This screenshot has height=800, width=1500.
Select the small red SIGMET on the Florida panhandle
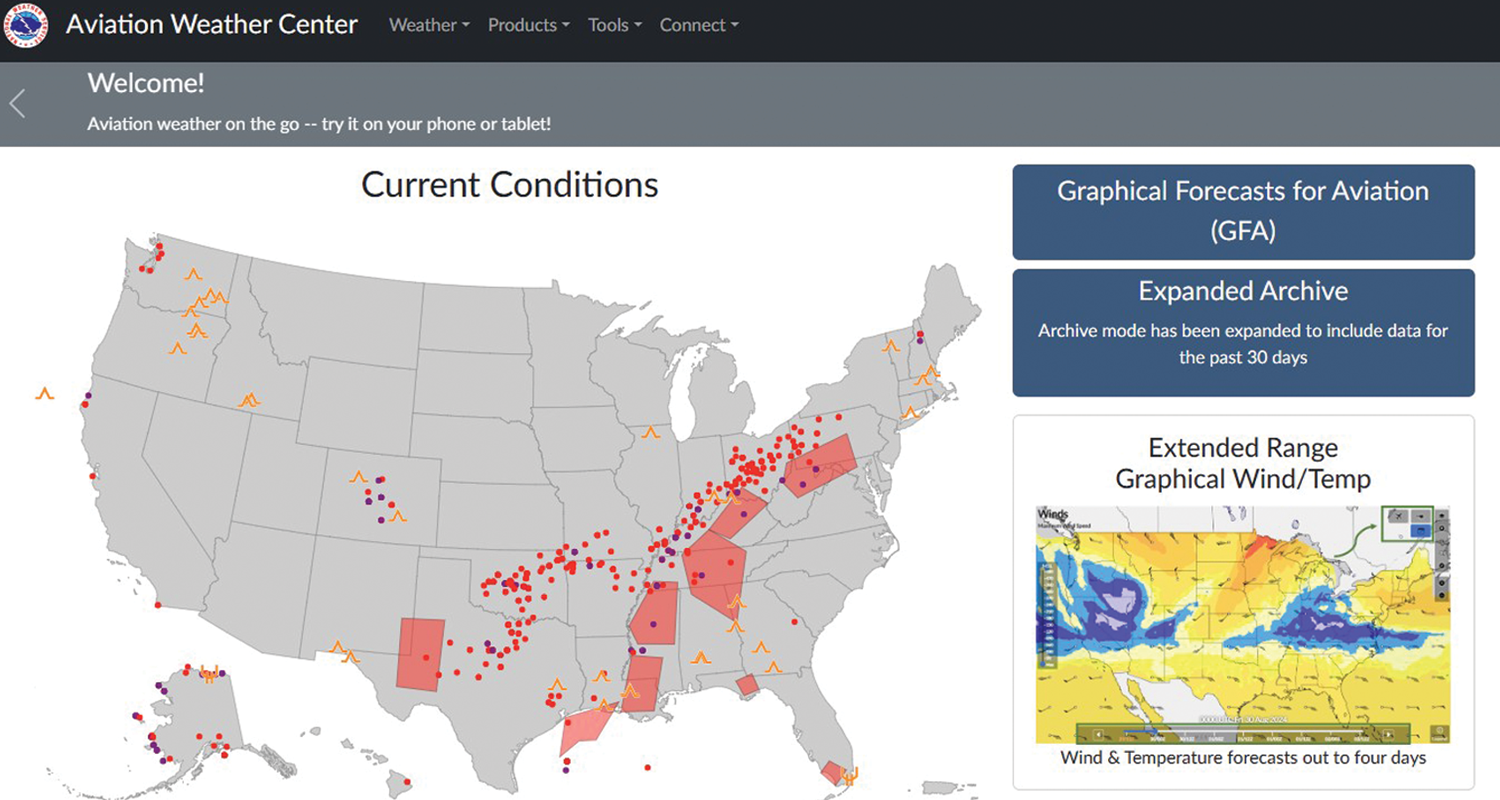click(x=747, y=685)
